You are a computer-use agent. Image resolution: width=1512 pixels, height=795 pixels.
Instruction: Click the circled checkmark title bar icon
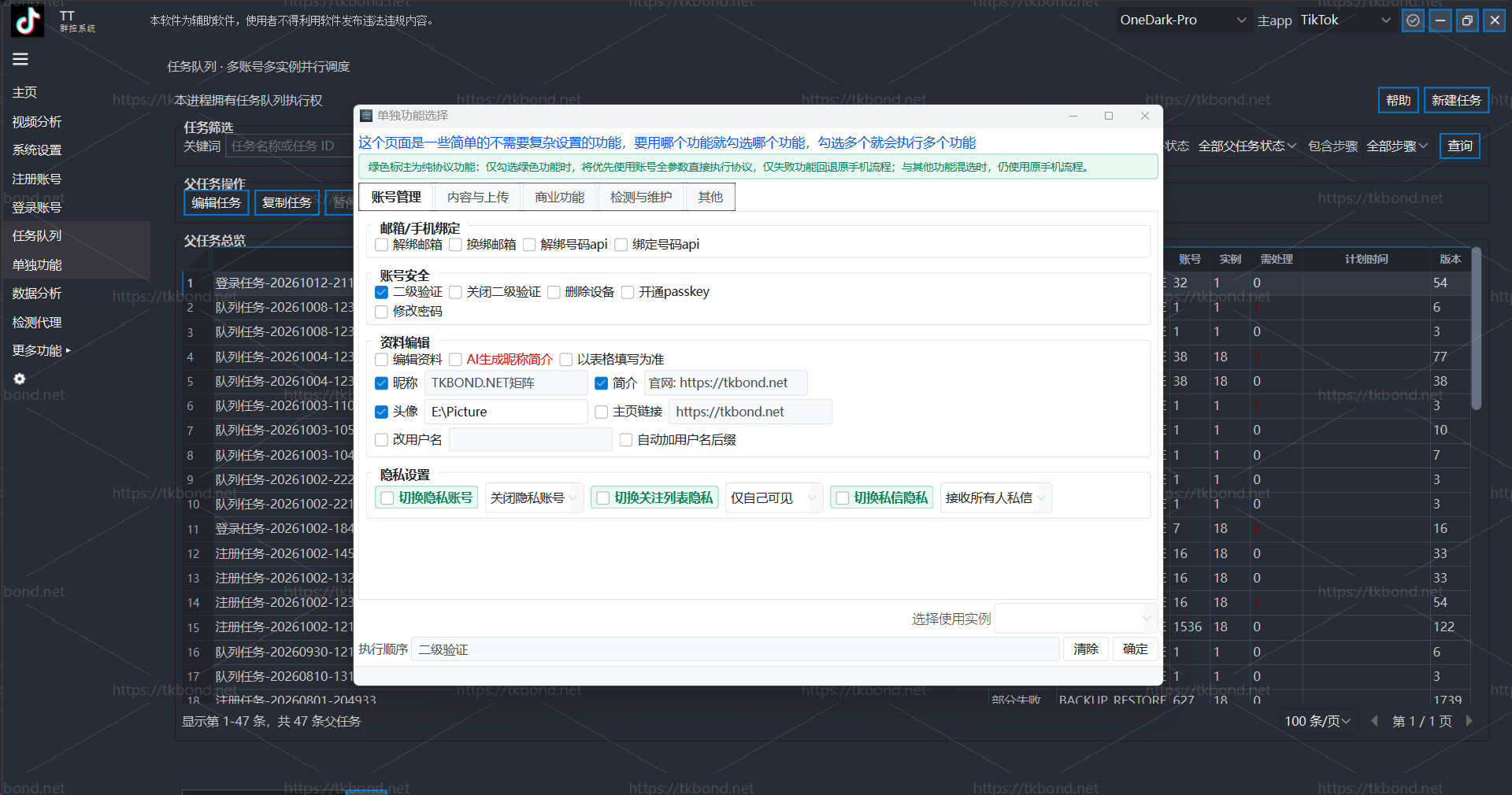tap(1414, 20)
